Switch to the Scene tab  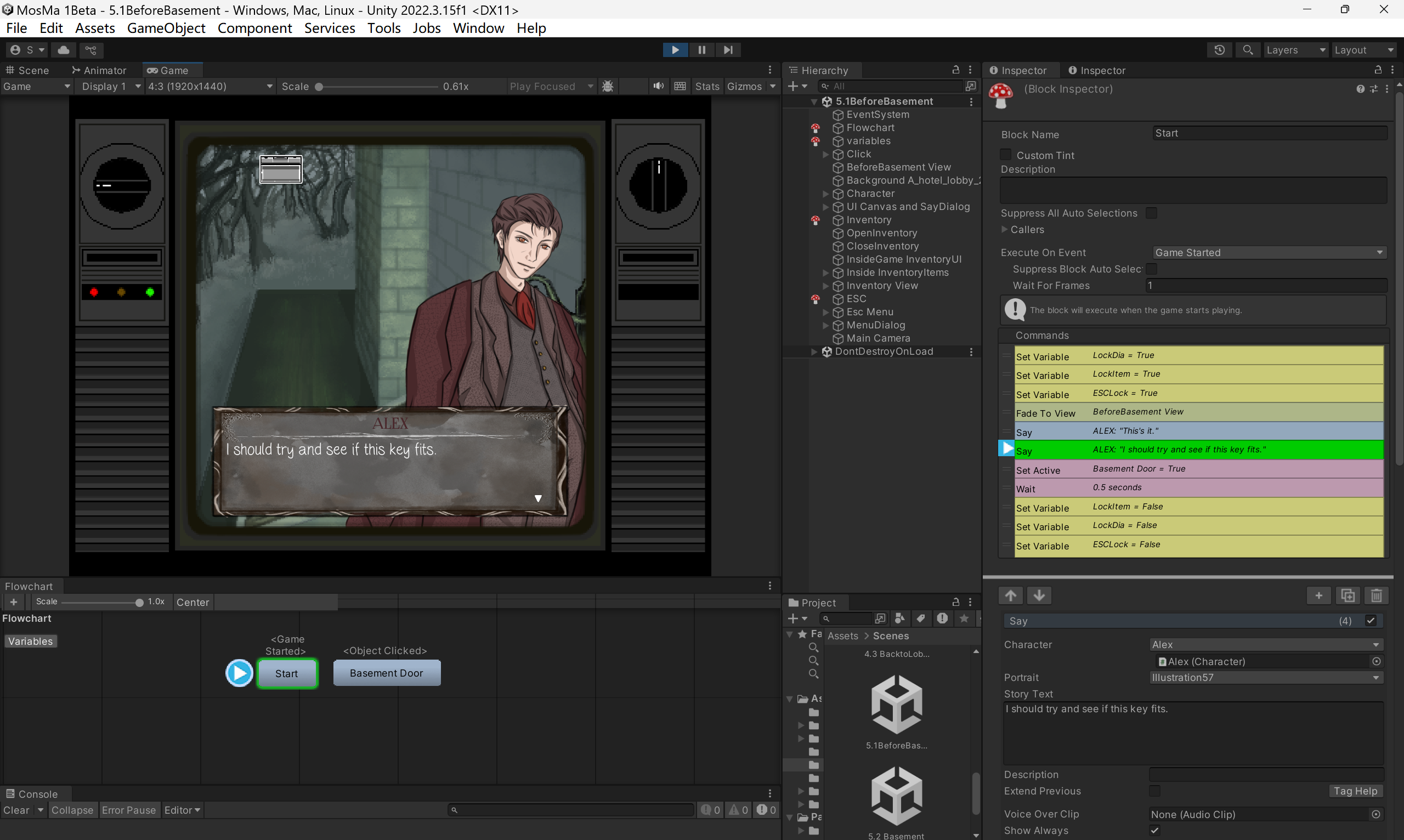tap(27, 70)
